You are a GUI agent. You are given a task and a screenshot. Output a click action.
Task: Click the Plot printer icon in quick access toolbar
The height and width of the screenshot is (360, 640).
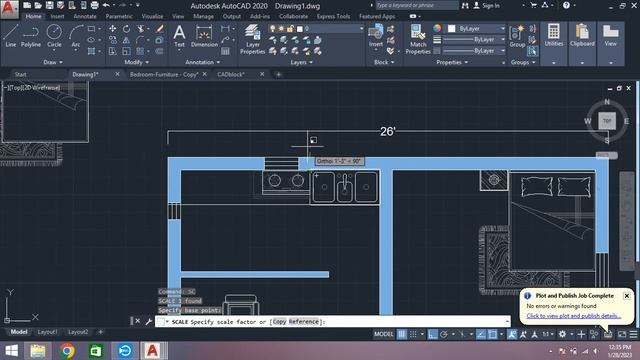pyautogui.click(x=94, y=5)
